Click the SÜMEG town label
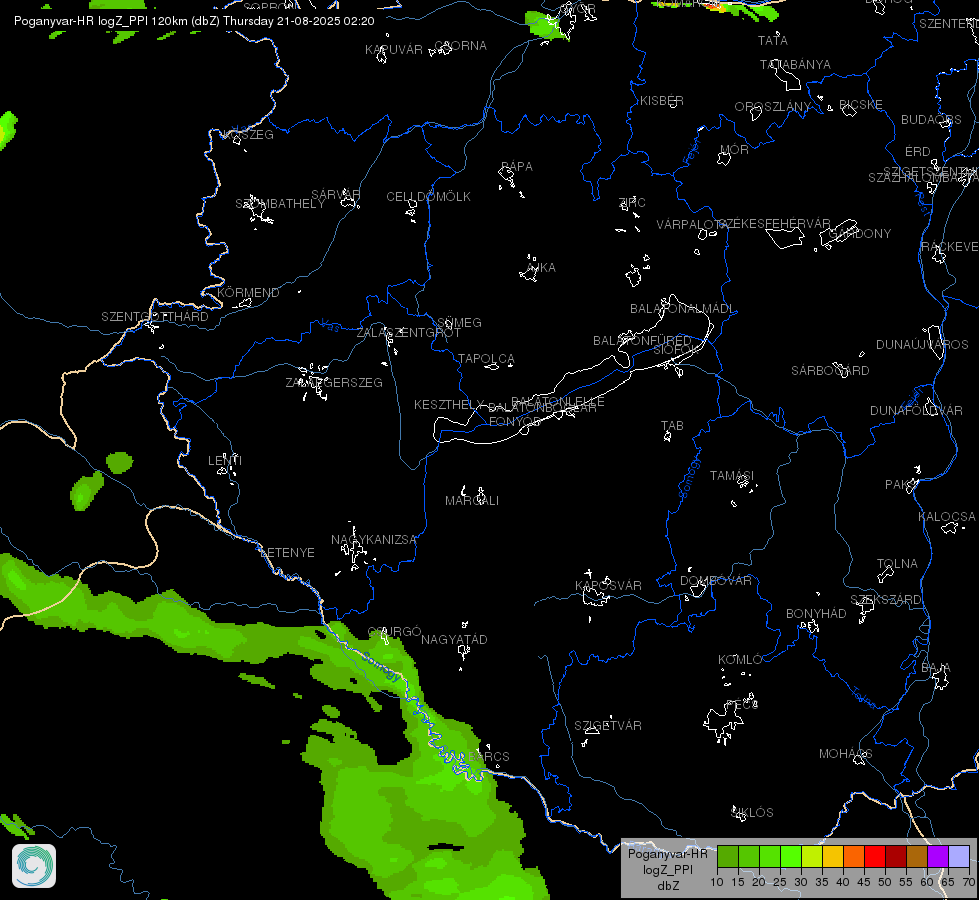Viewport: 979px width, 900px height. [x=459, y=323]
